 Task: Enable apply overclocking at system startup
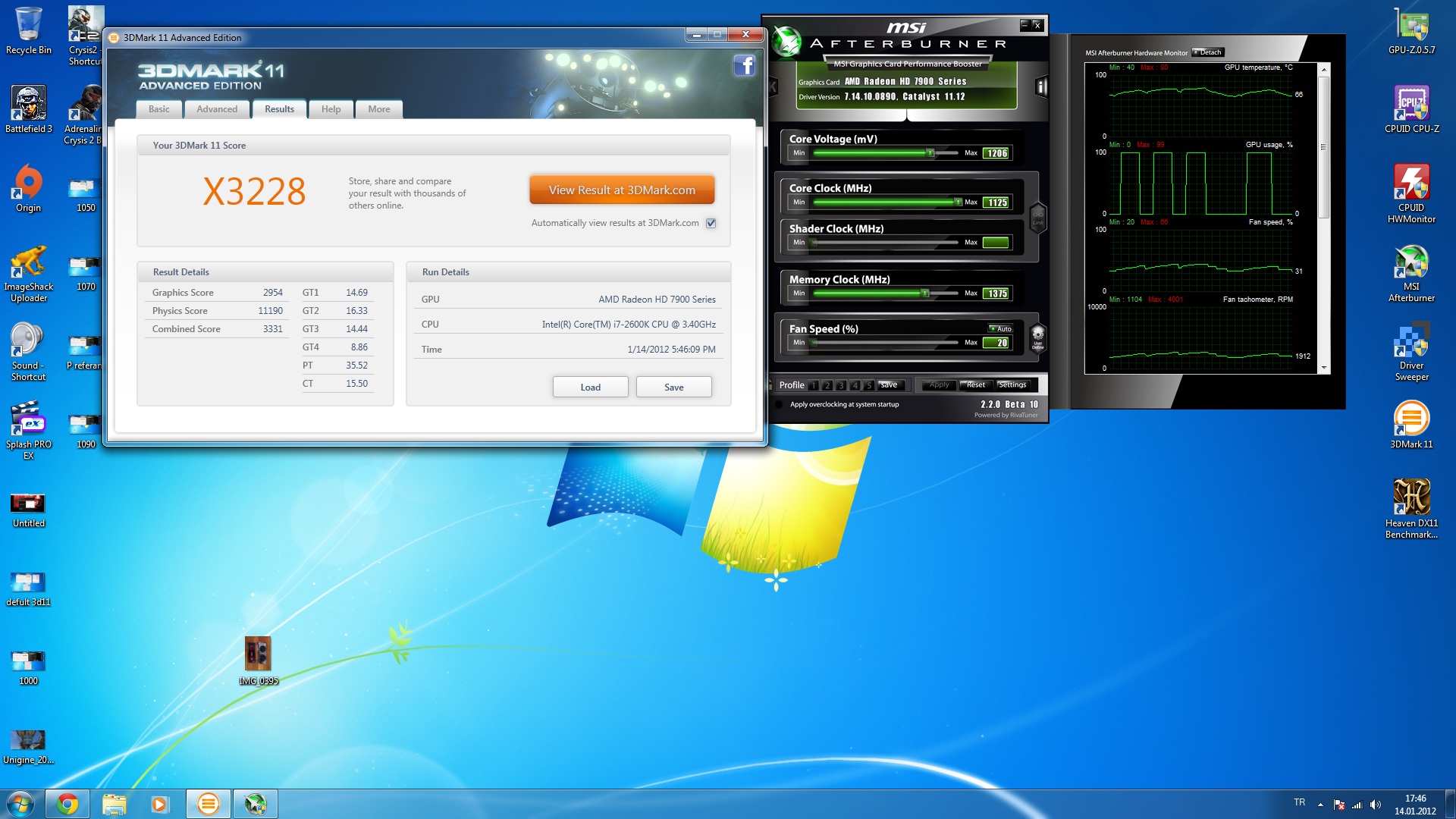point(779,404)
